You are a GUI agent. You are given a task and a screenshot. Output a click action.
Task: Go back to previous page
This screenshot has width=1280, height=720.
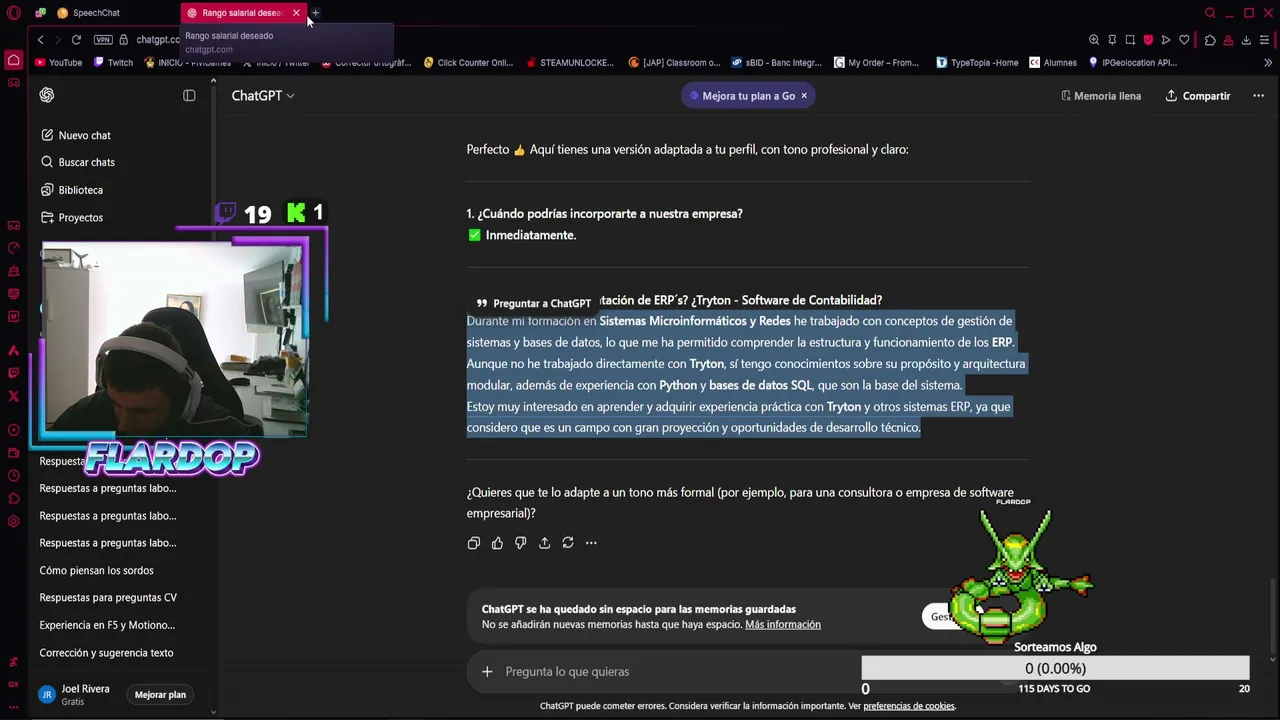pyautogui.click(x=40, y=40)
